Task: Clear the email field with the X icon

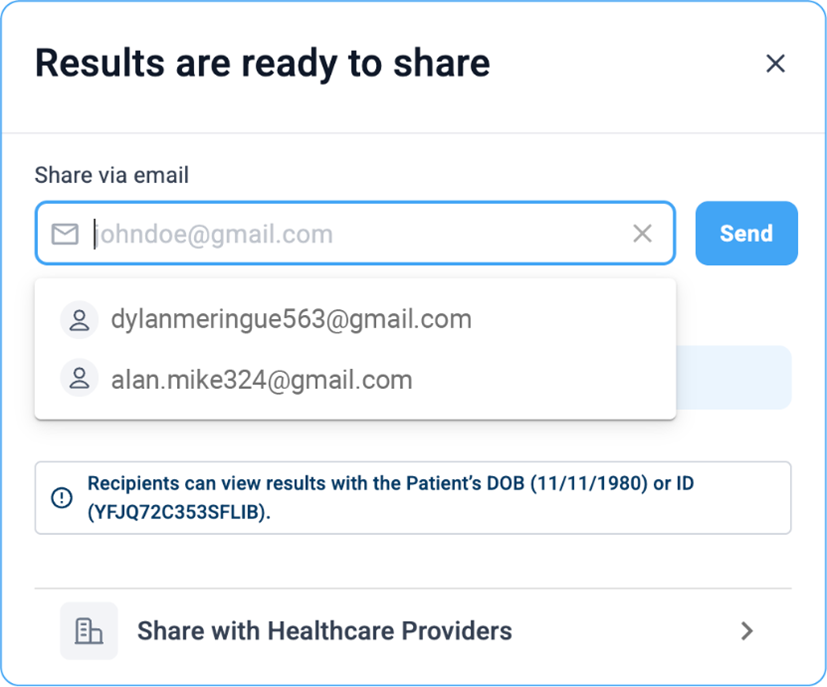Action: (642, 234)
